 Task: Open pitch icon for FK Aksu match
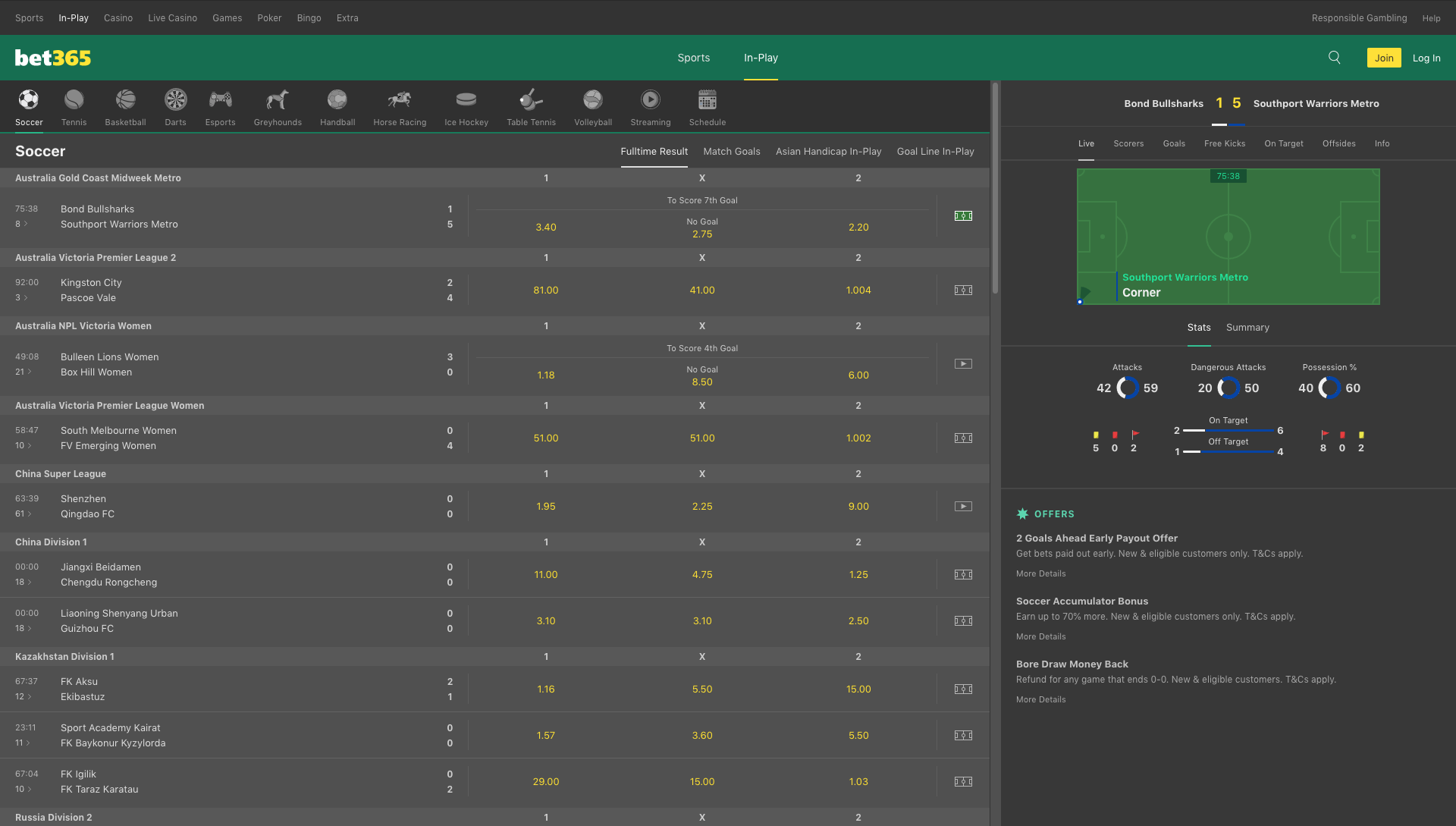coord(963,689)
